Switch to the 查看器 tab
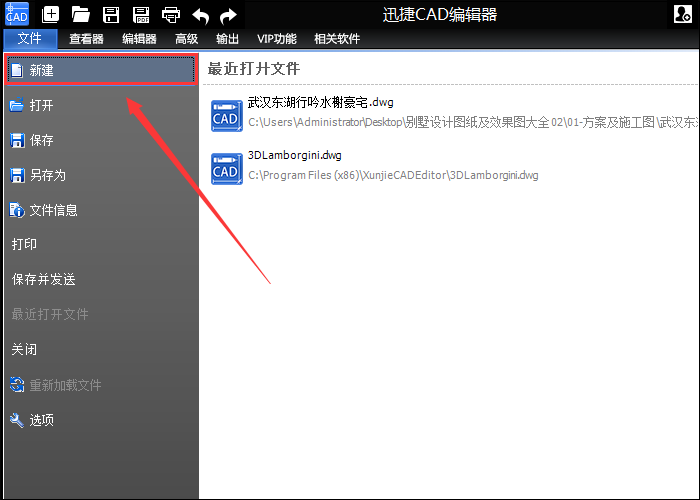This screenshot has height=500, width=700. click(86, 39)
